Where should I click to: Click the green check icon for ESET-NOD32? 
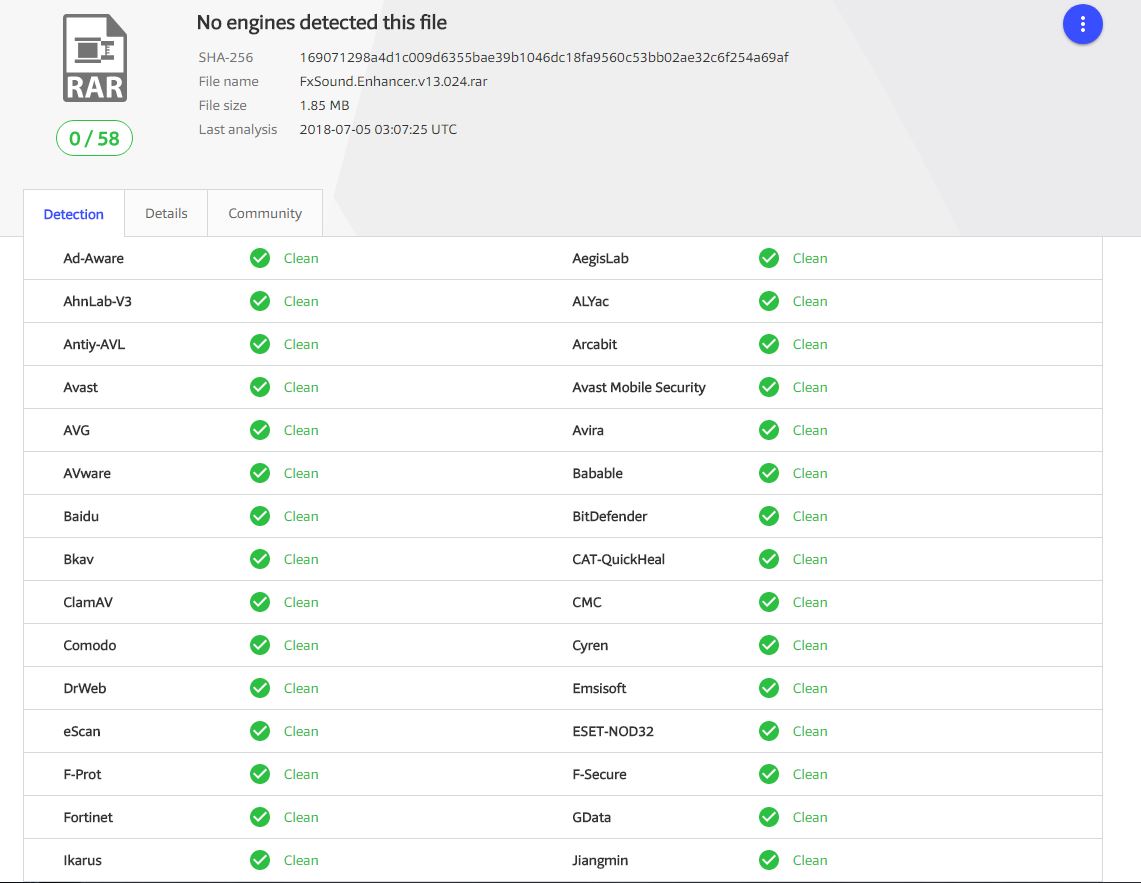(768, 731)
